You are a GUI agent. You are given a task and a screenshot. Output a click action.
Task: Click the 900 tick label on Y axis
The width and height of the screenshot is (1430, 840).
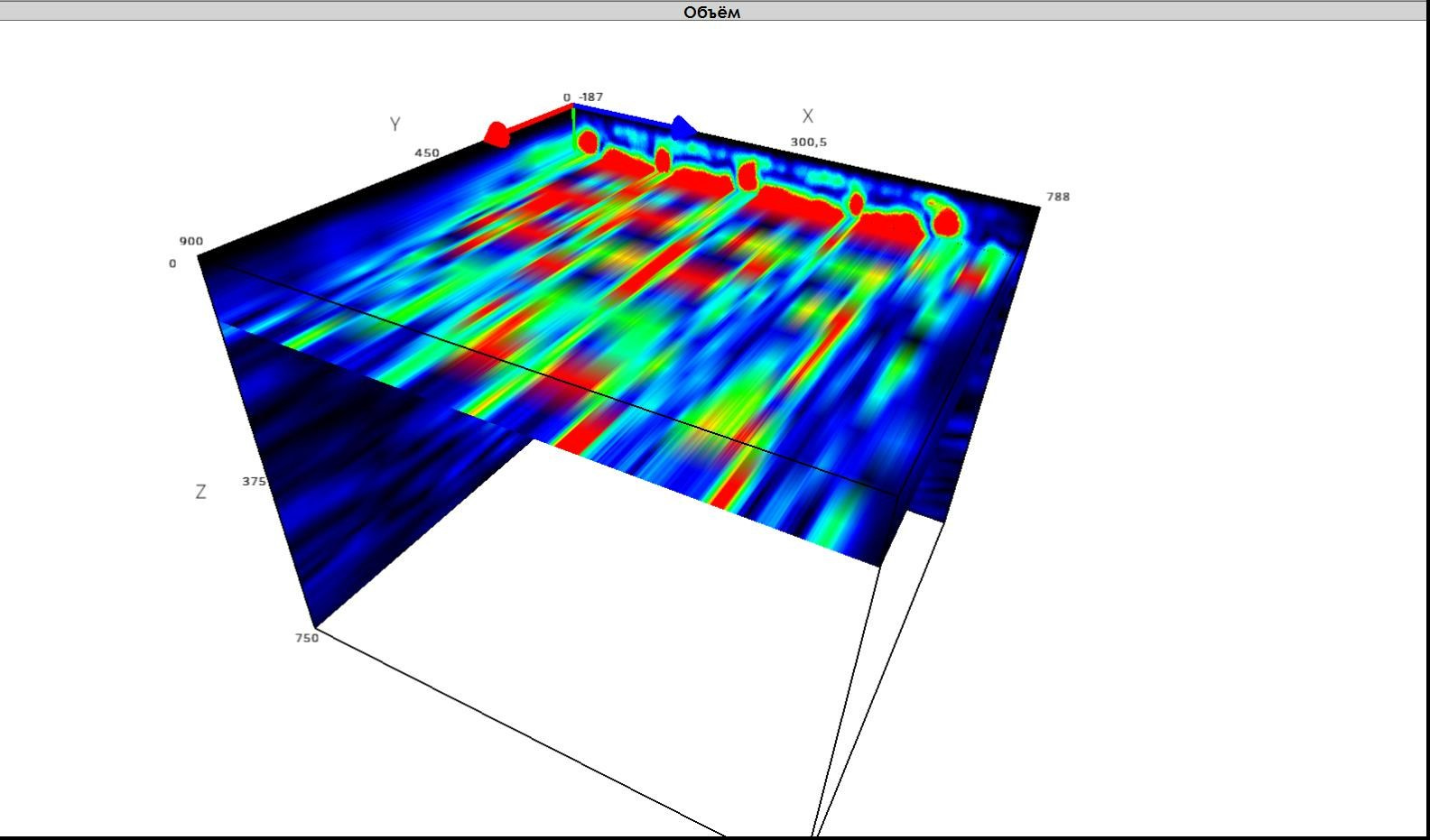[190, 241]
